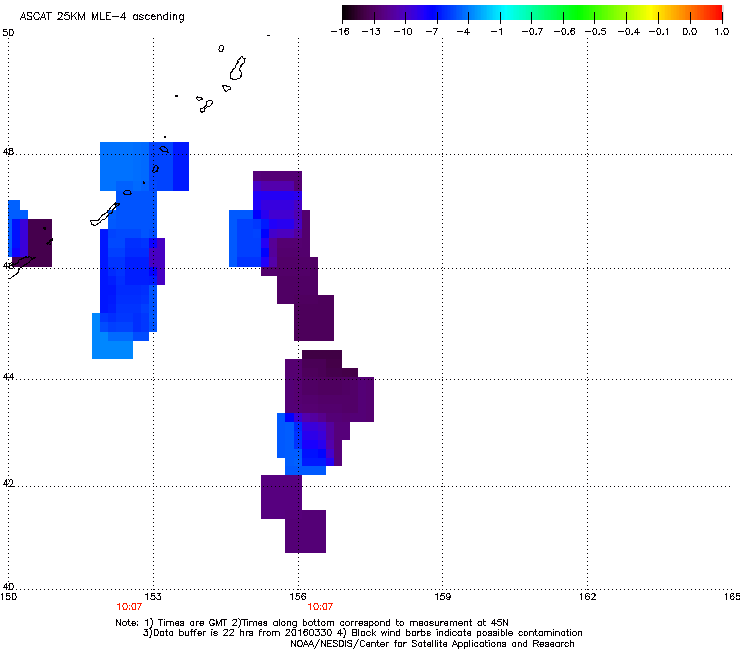
Task: Click the longitude label '159'
Action: coord(442,597)
